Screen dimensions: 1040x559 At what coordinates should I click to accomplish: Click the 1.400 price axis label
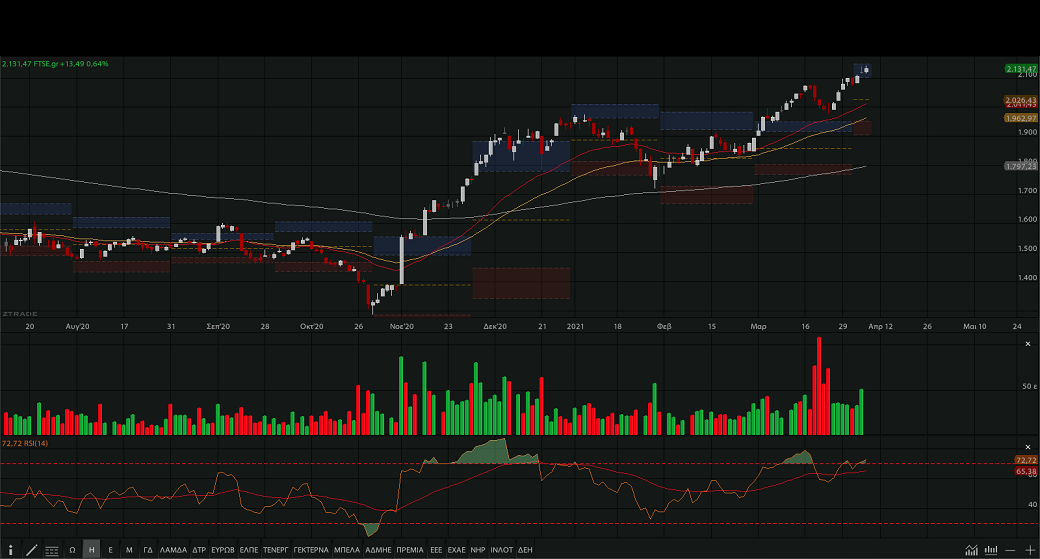1027,278
